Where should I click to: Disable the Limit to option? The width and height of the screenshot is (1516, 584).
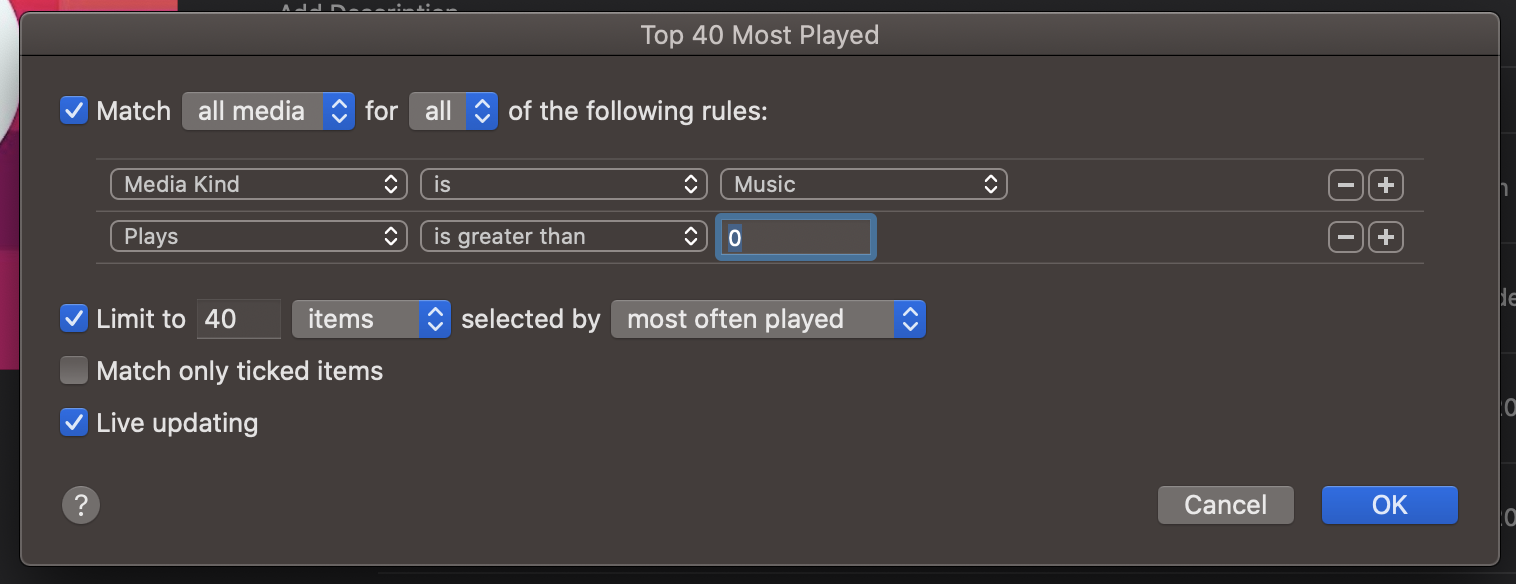[x=73, y=318]
